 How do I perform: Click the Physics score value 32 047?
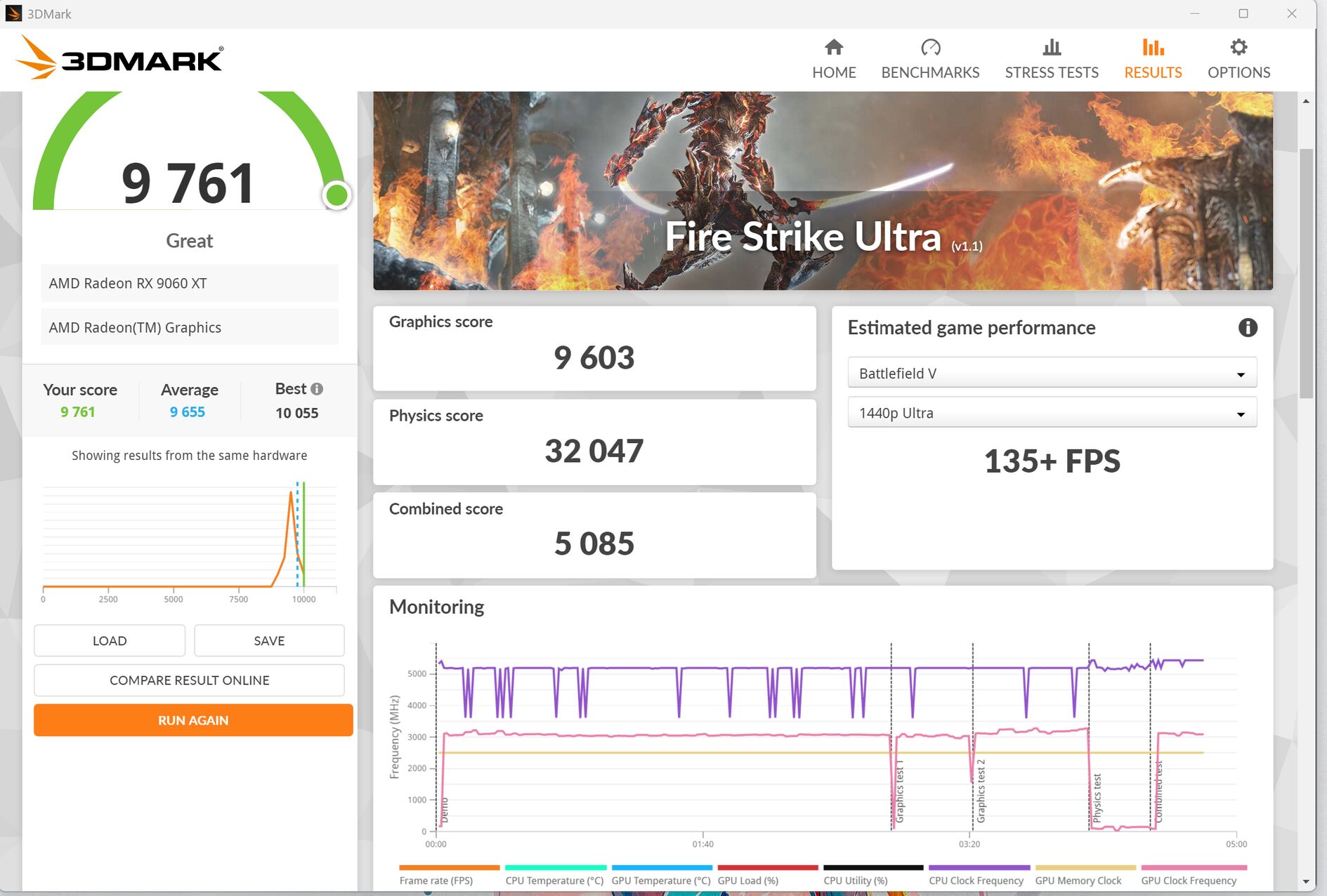pyautogui.click(x=594, y=451)
